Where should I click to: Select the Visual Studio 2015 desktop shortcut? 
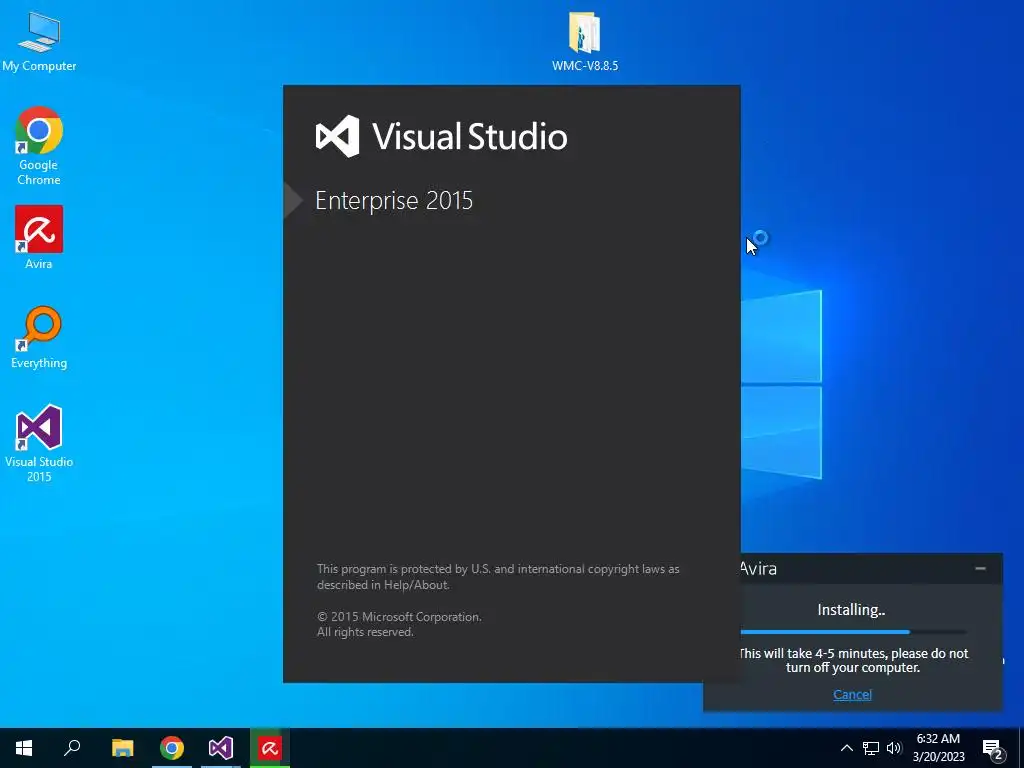39,443
